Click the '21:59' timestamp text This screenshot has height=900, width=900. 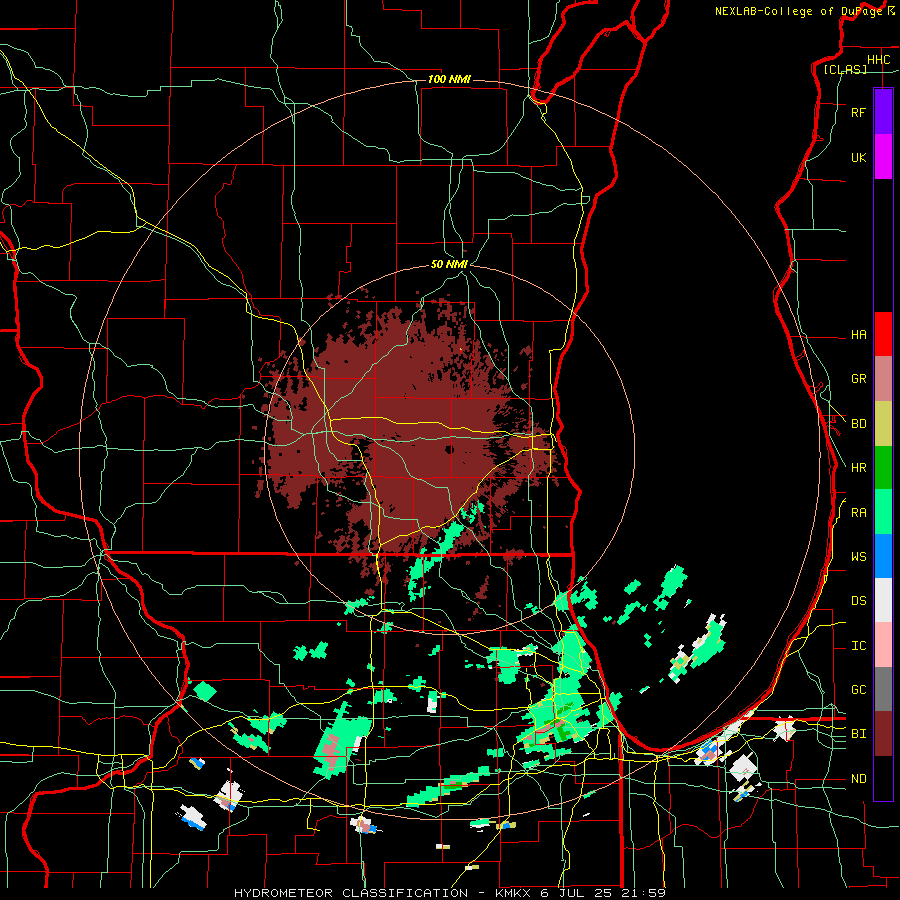point(643,893)
